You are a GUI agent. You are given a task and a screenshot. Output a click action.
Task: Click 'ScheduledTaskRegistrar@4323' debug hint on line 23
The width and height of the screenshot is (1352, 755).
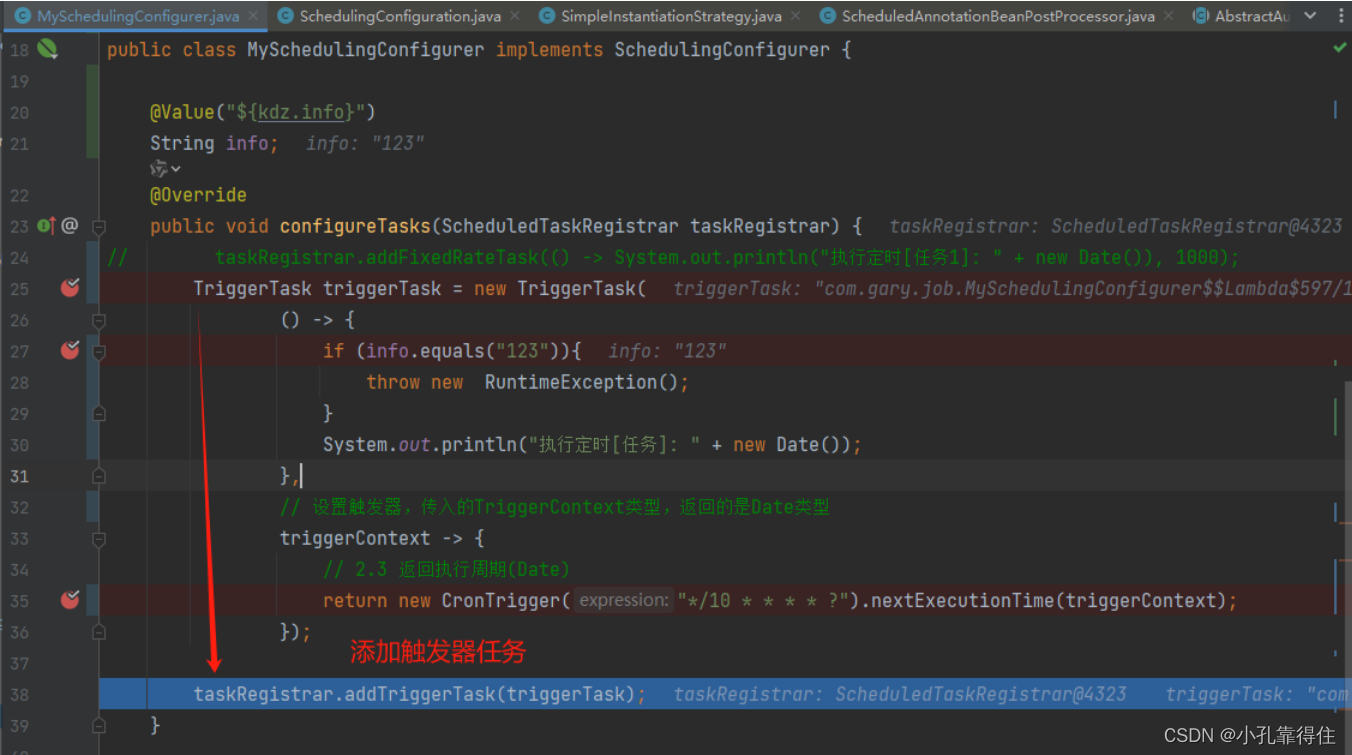click(1196, 226)
